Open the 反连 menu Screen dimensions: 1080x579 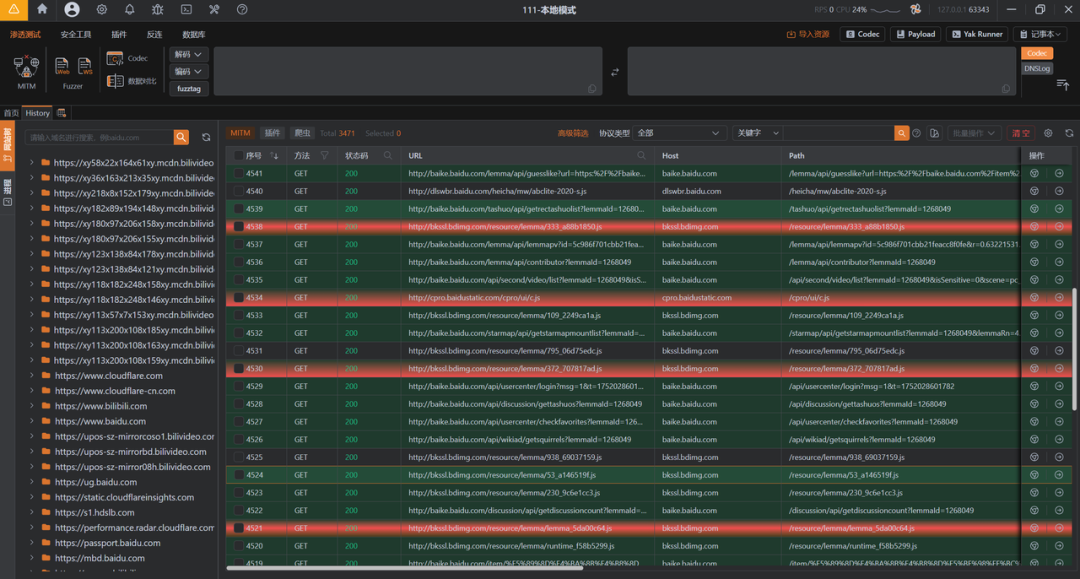(x=154, y=34)
